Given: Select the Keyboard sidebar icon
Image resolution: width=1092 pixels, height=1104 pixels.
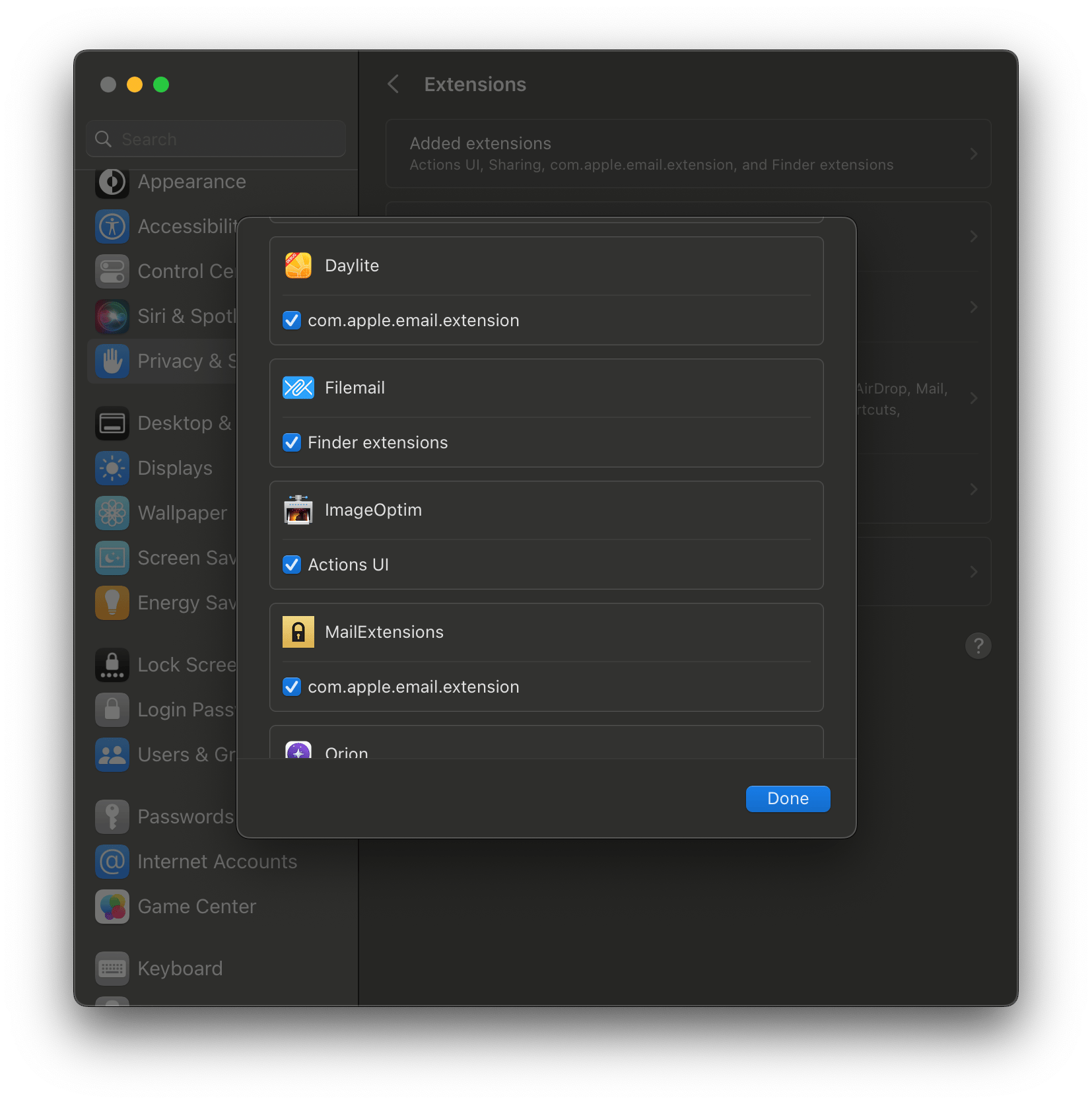Looking at the screenshot, I should (112, 969).
